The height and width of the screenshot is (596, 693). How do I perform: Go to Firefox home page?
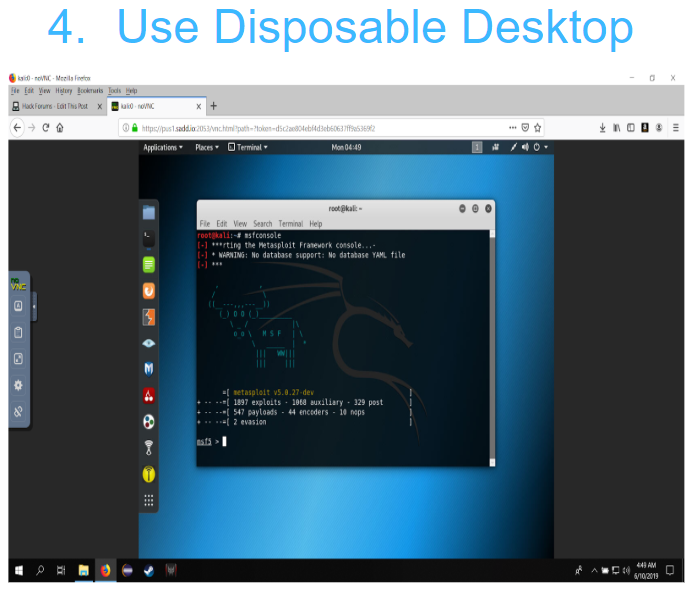60,128
